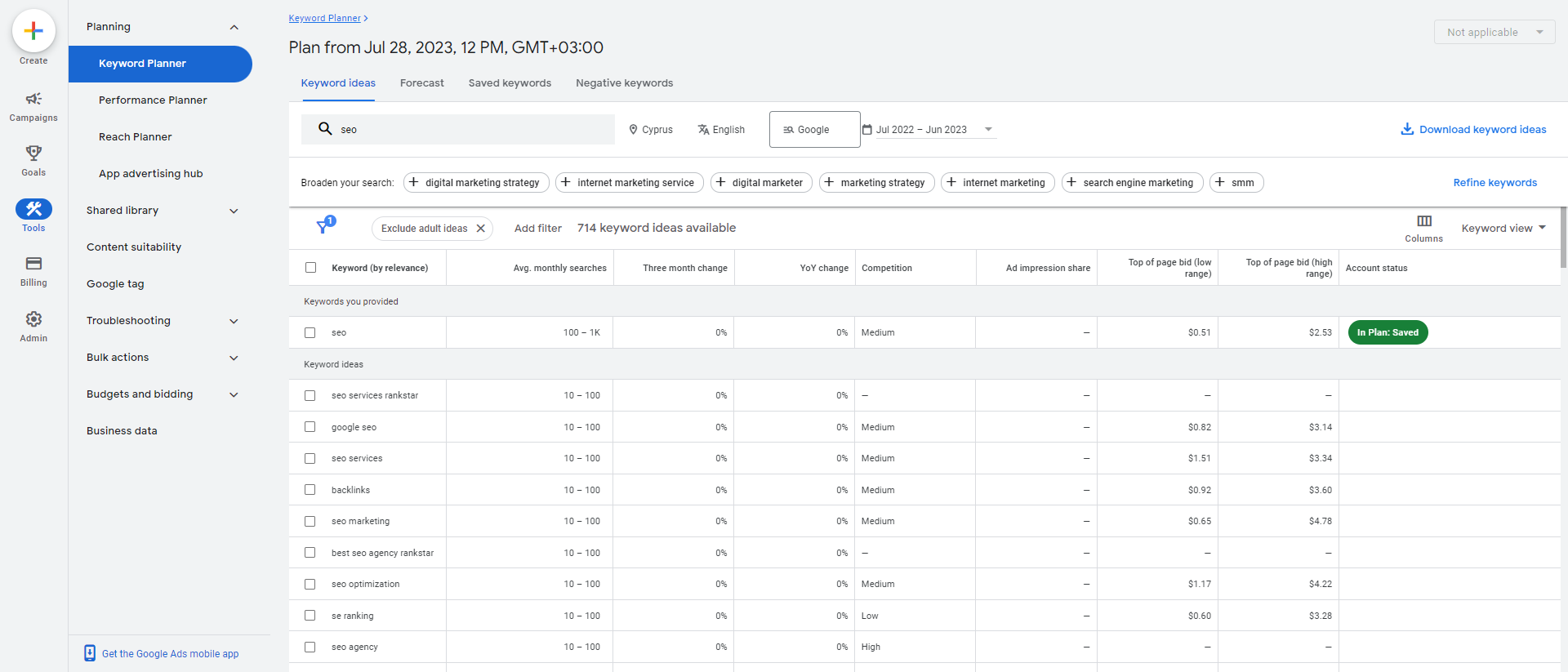The width and height of the screenshot is (1568, 672).
Task: Add smm suggestion chip
Action: tap(1236, 182)
